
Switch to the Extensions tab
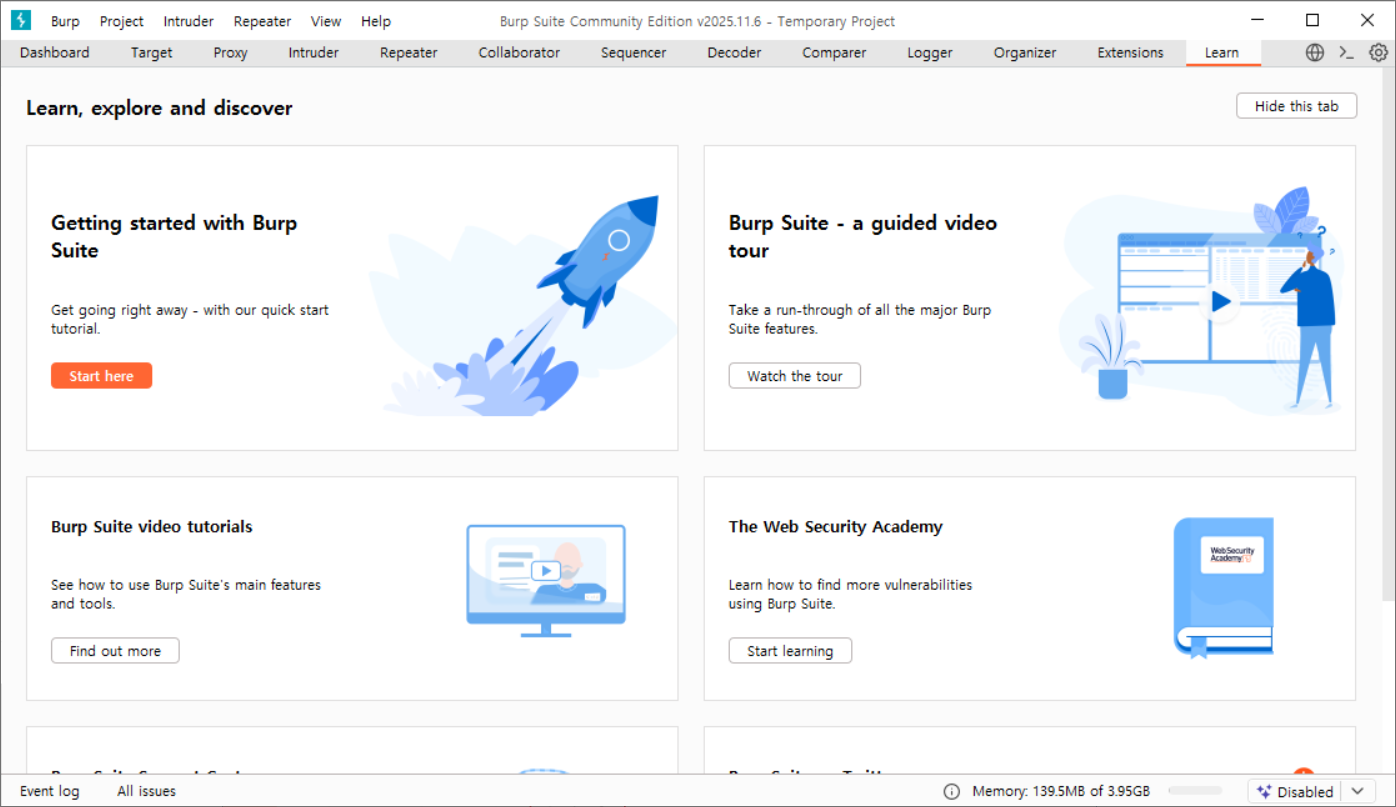[x=1130, y=53]
